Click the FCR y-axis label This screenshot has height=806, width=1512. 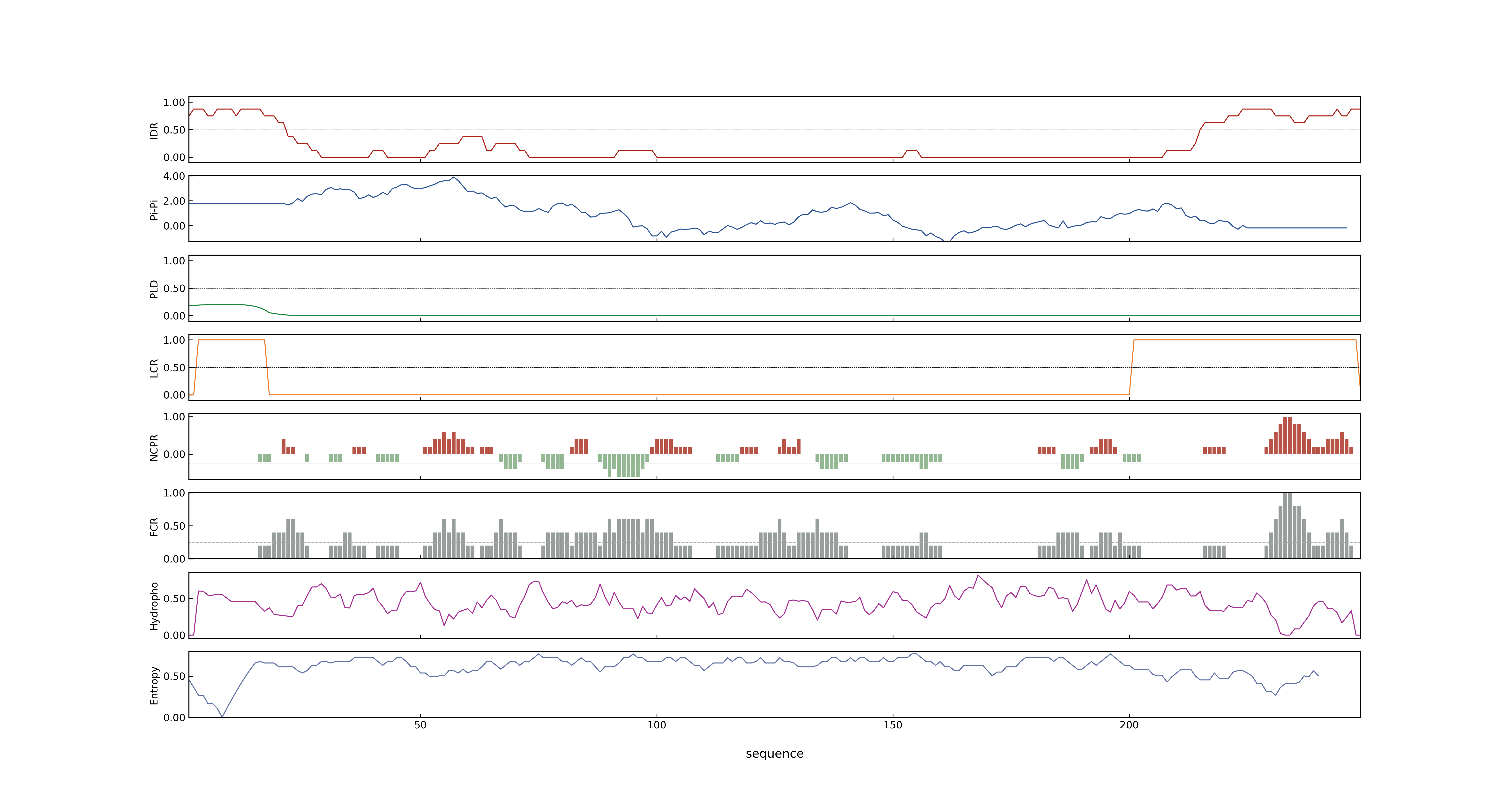(x=154, y=526)
